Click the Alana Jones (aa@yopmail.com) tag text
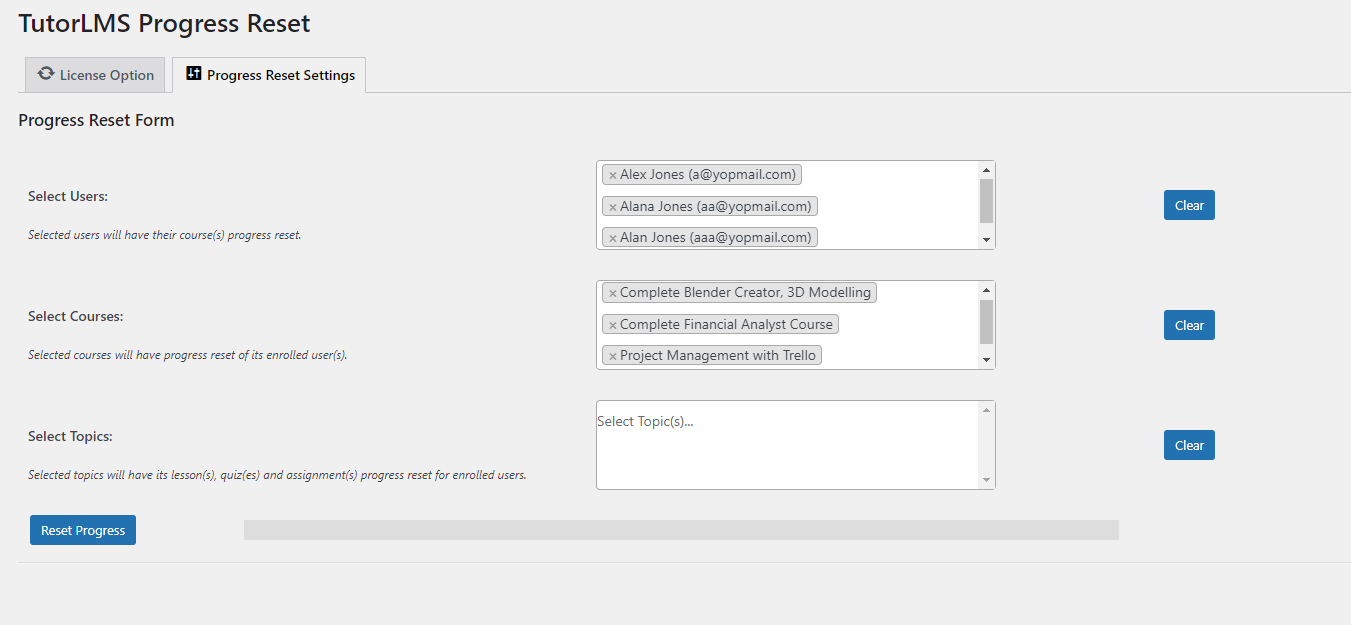The width and height of the screenshot is (1351, 625). tap(716, 206)
